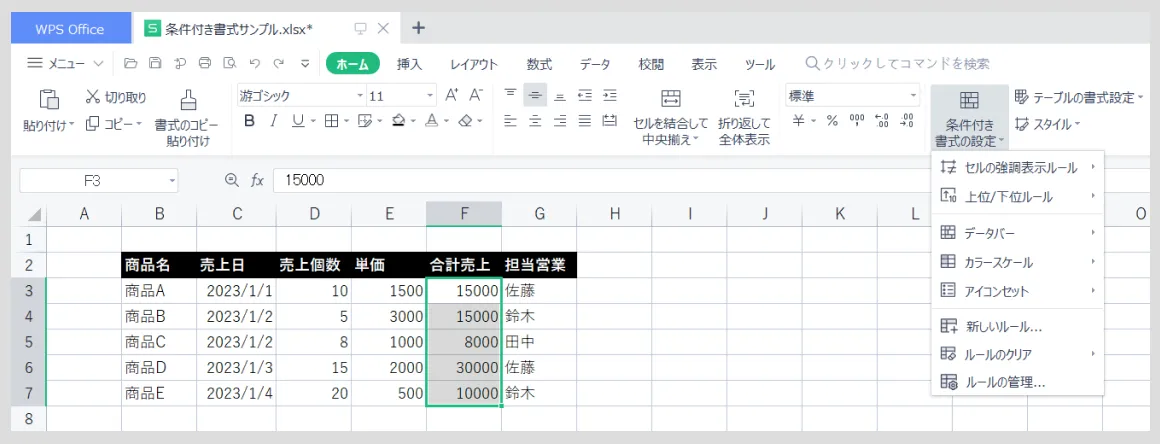Open font size 11 dropdown
Image resolution: width=1160 pixels, height=444 pixels.
click(431, 96)
